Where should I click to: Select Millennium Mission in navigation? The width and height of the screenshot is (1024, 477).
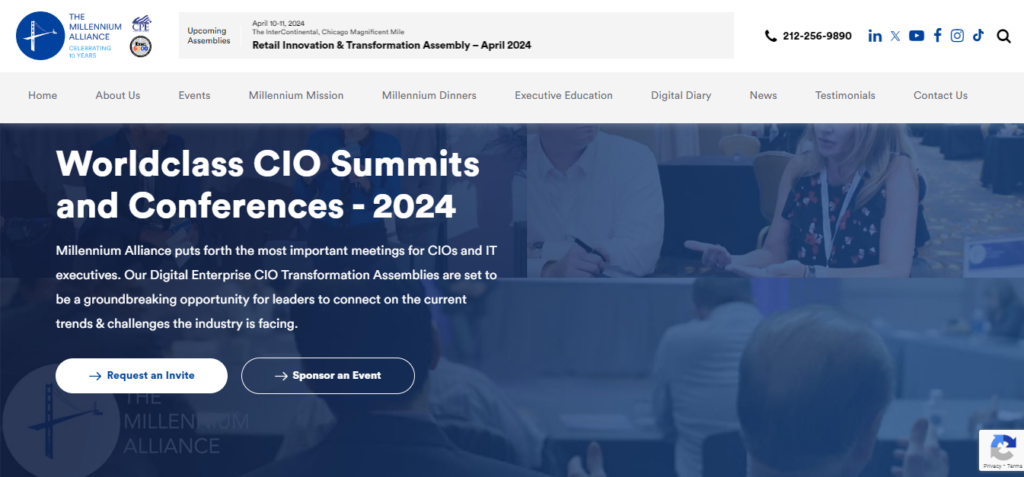pos(296,95)
